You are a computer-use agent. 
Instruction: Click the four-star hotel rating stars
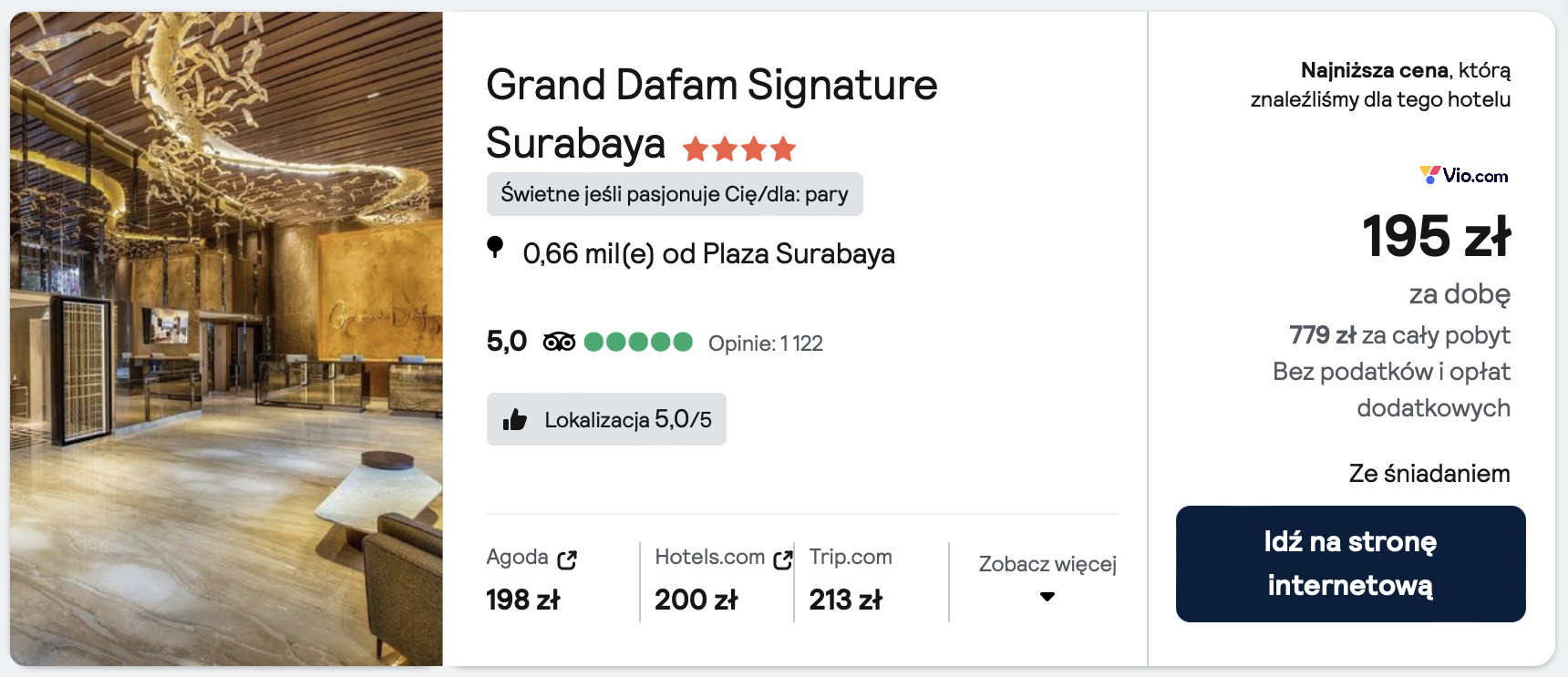(x=739, y=149)
